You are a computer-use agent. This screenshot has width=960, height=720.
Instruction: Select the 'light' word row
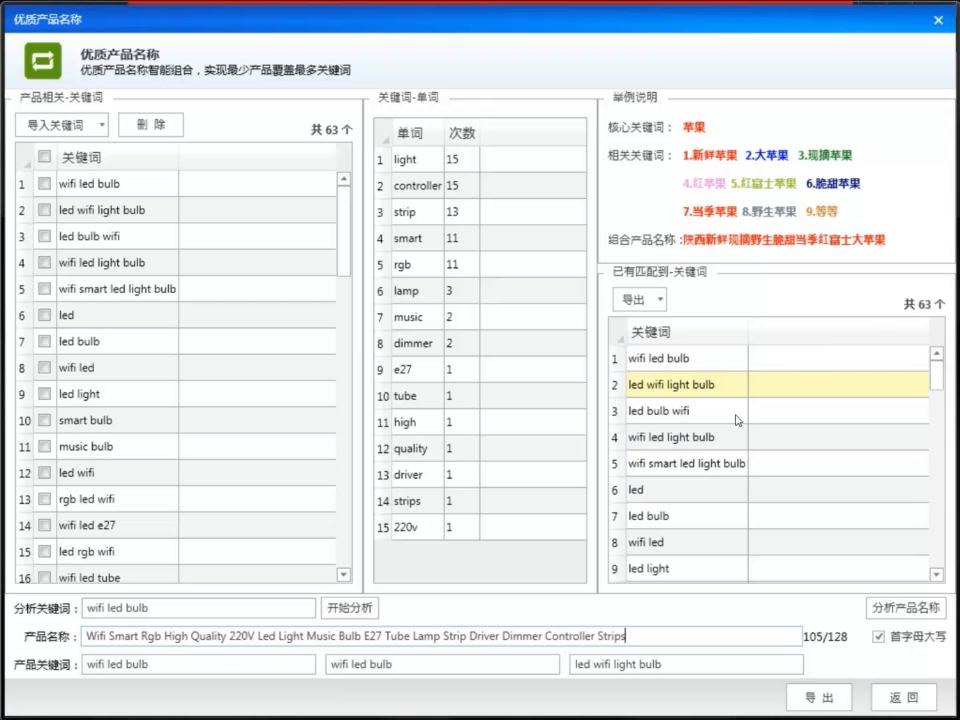480,159
